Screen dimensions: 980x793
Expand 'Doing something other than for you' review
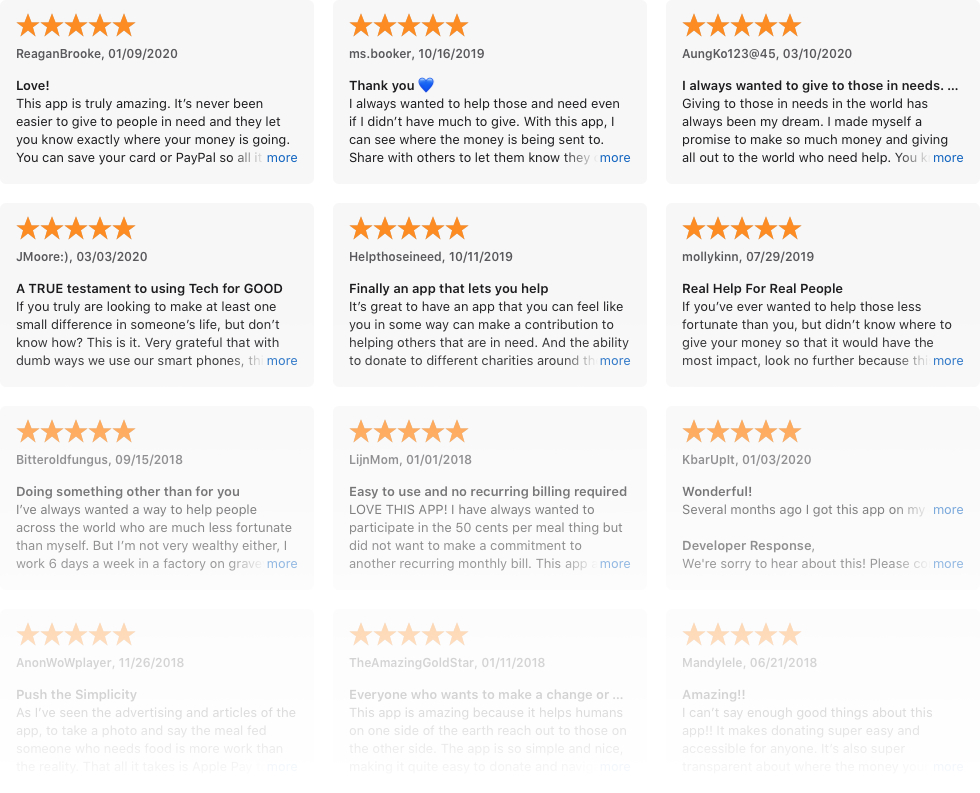coord(282,564)
